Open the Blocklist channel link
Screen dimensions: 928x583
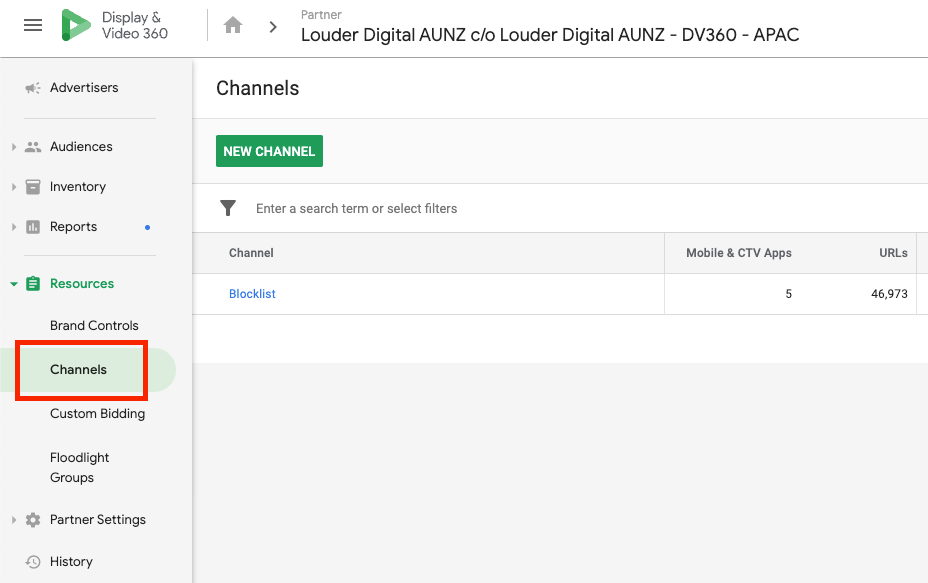[252, 294]
